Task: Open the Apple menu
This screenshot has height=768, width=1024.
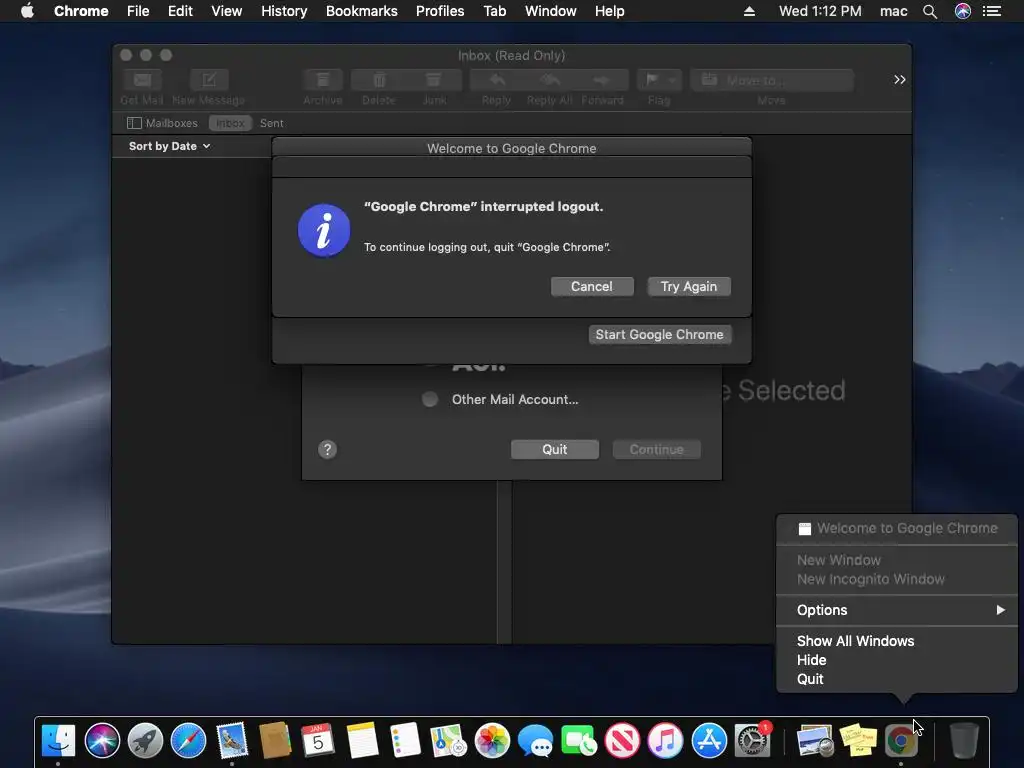Action: tap(27, 11)
